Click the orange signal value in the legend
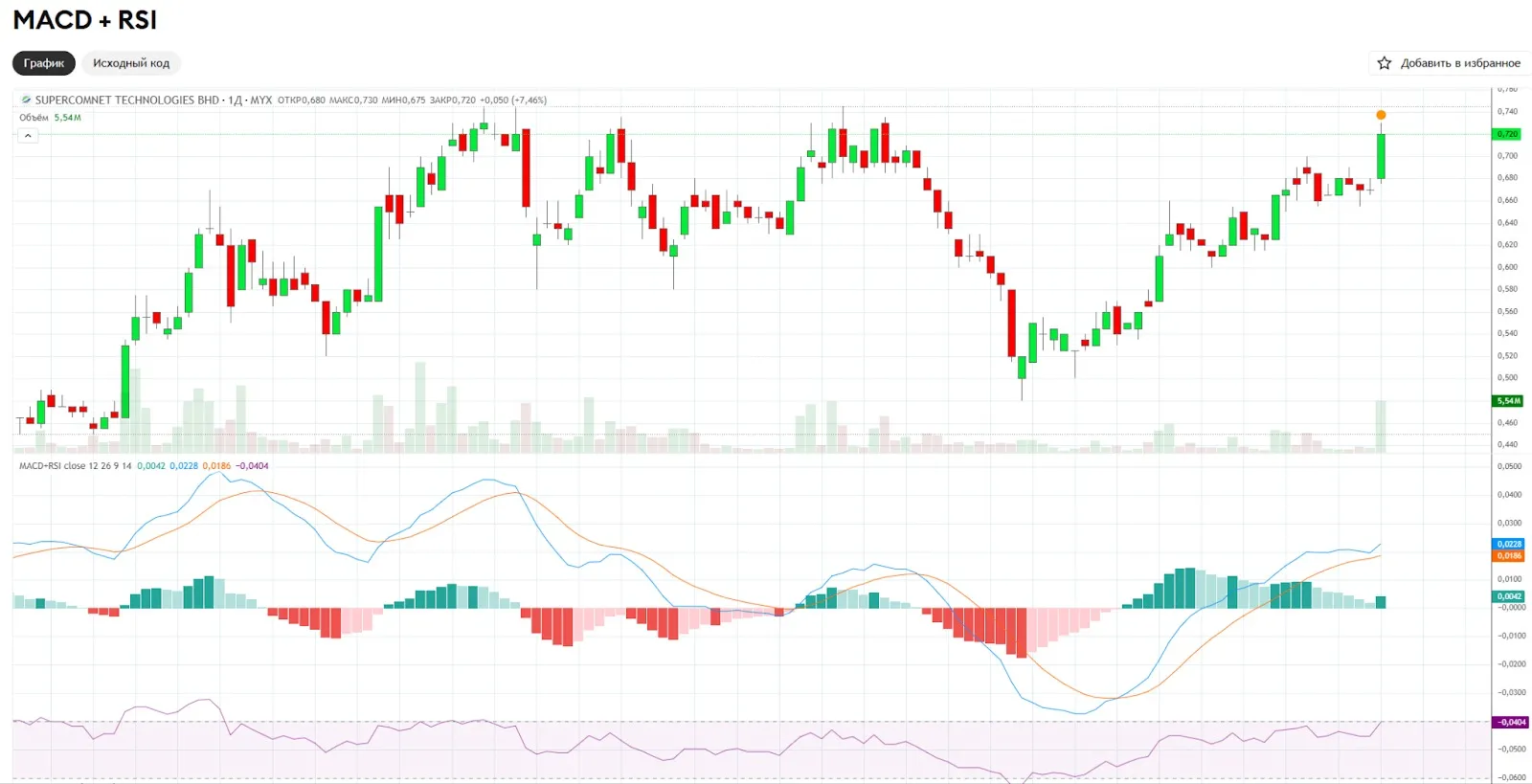The height and width of the screenshot is (784, 1532). pos(216,466)
